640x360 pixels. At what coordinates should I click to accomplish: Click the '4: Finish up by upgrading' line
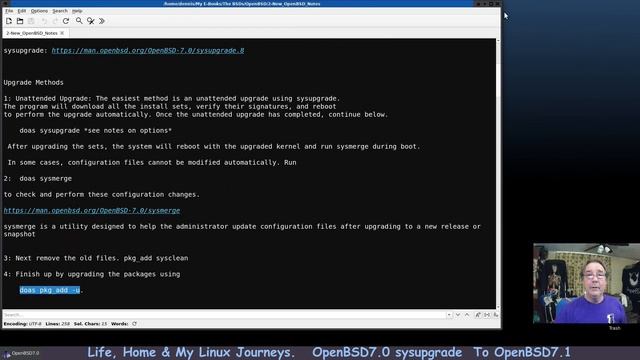point(92,274)
